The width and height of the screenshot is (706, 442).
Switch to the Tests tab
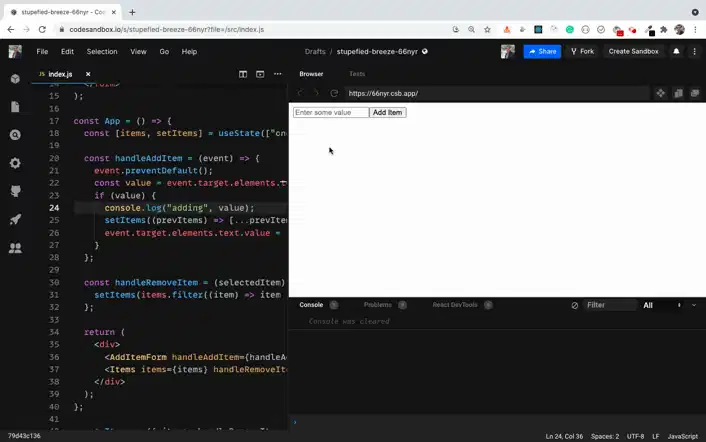[x=357, y=74]
